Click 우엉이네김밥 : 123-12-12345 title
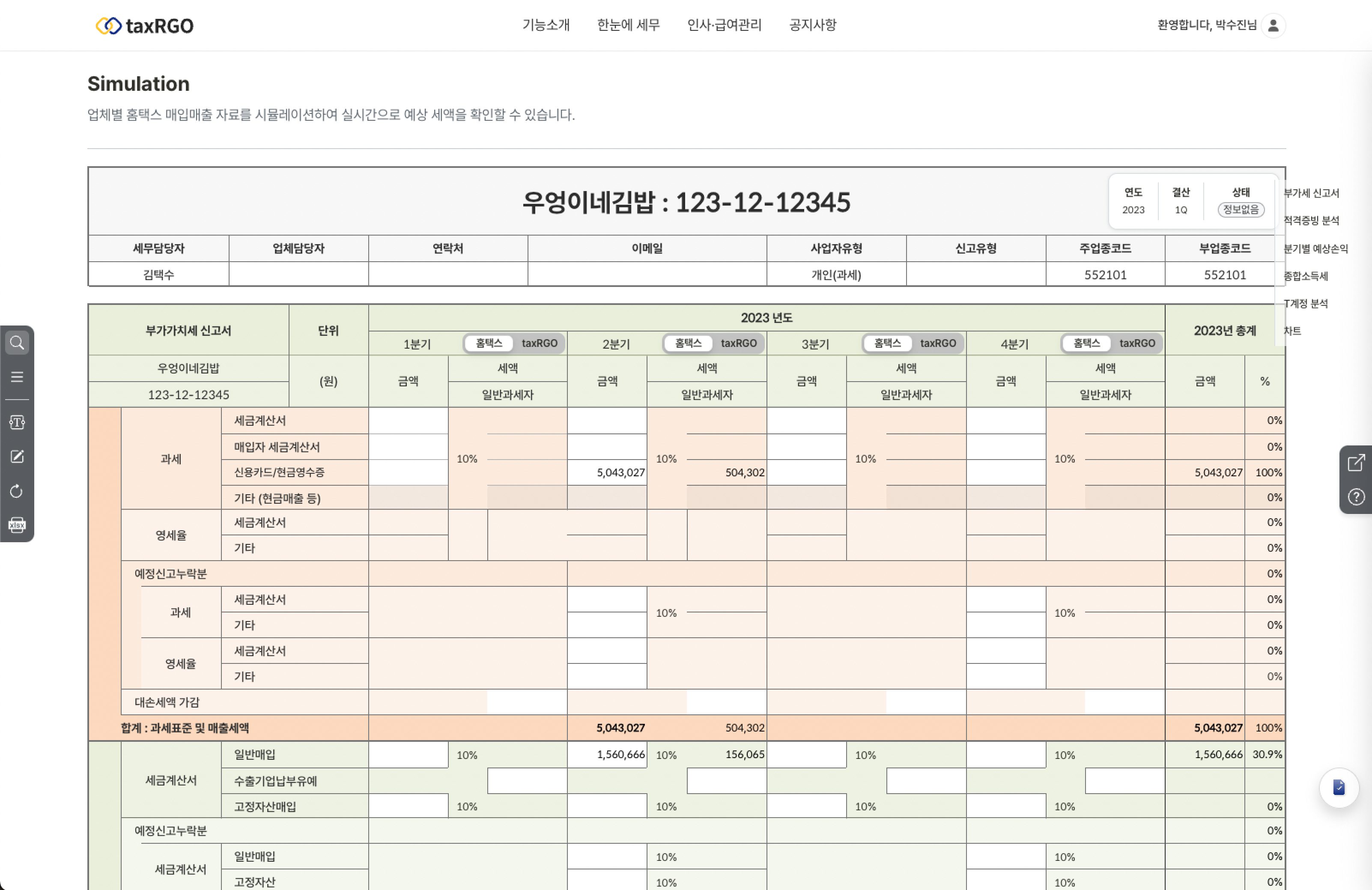 point(686,202)
